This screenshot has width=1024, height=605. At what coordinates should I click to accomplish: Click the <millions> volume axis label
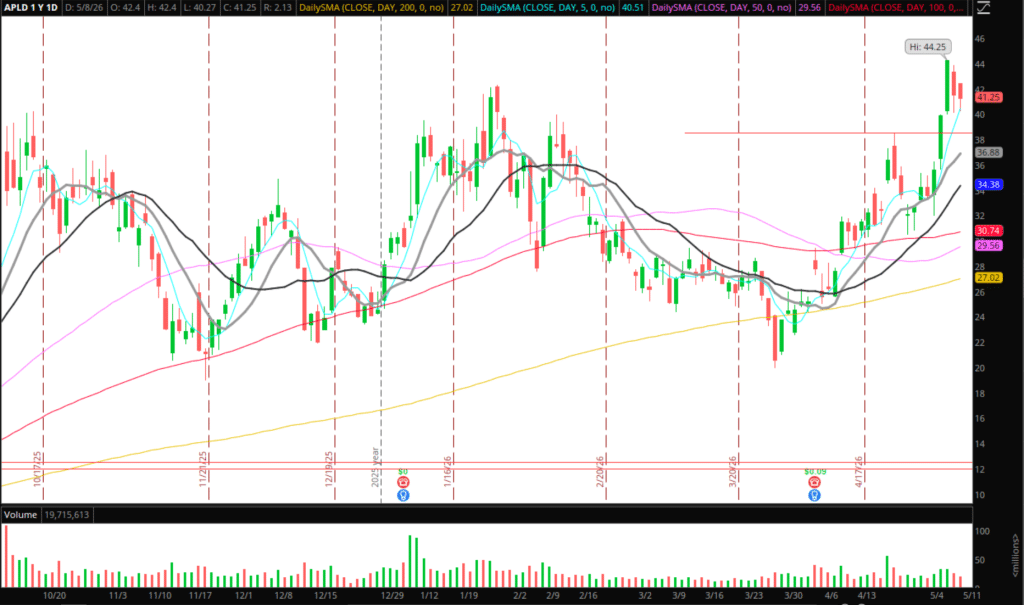click(1016, 555)
